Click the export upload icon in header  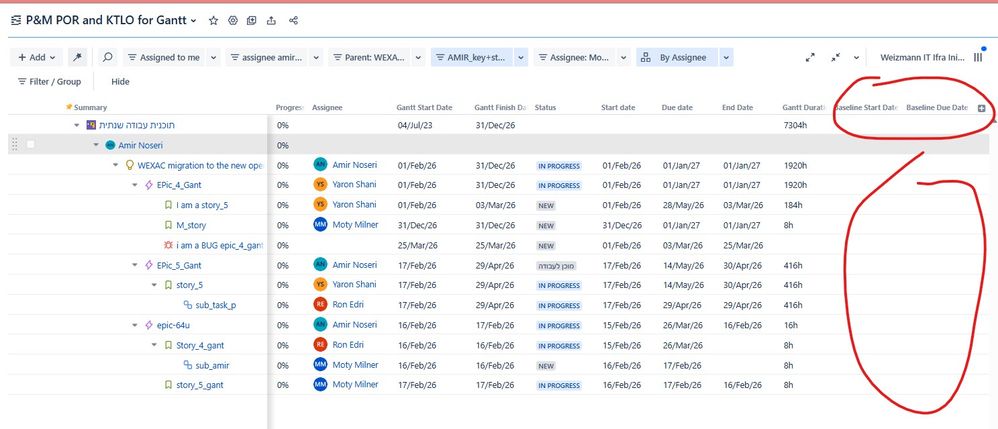point(271,20)
